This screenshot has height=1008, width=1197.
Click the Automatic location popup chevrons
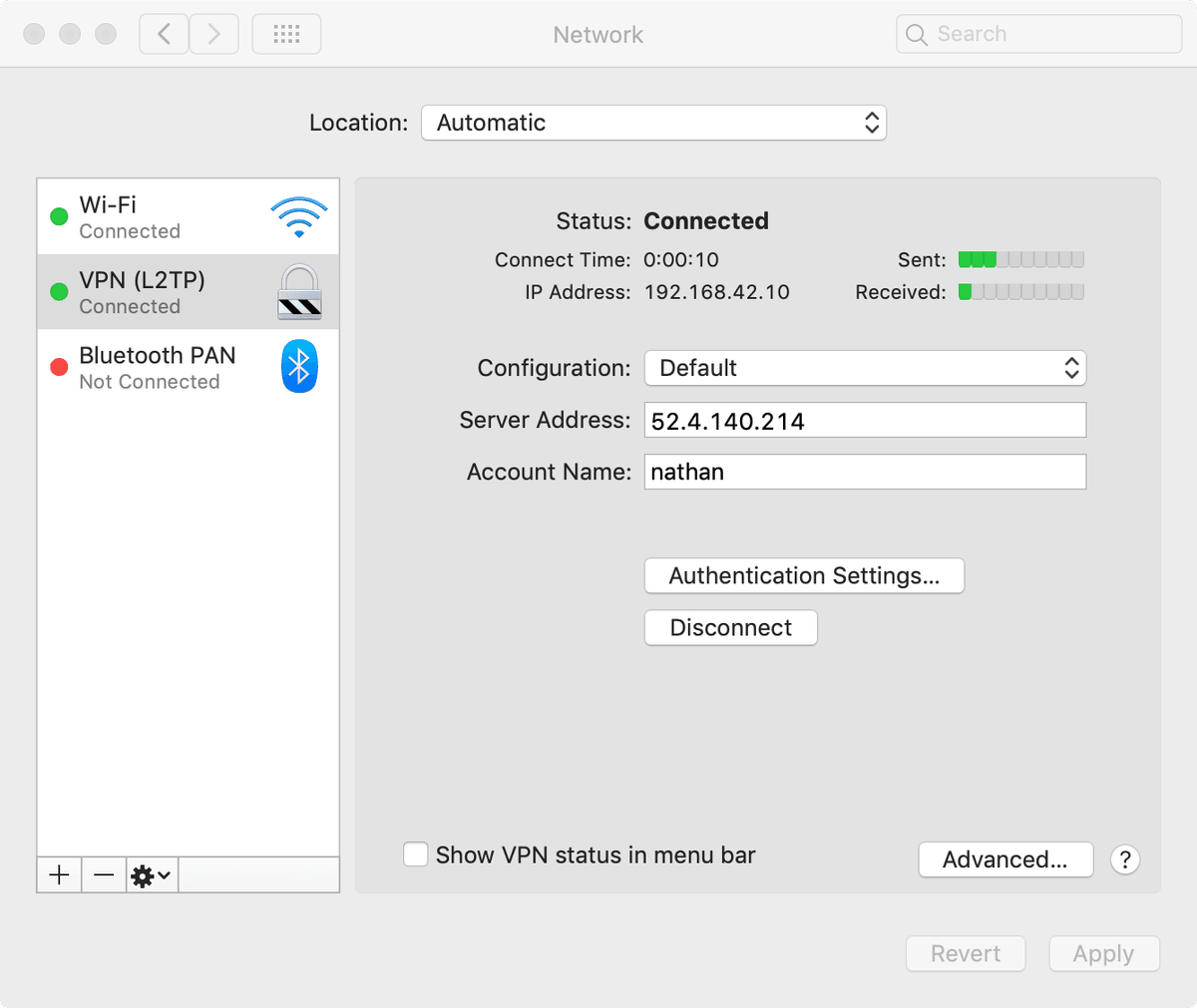coord(872,122)
